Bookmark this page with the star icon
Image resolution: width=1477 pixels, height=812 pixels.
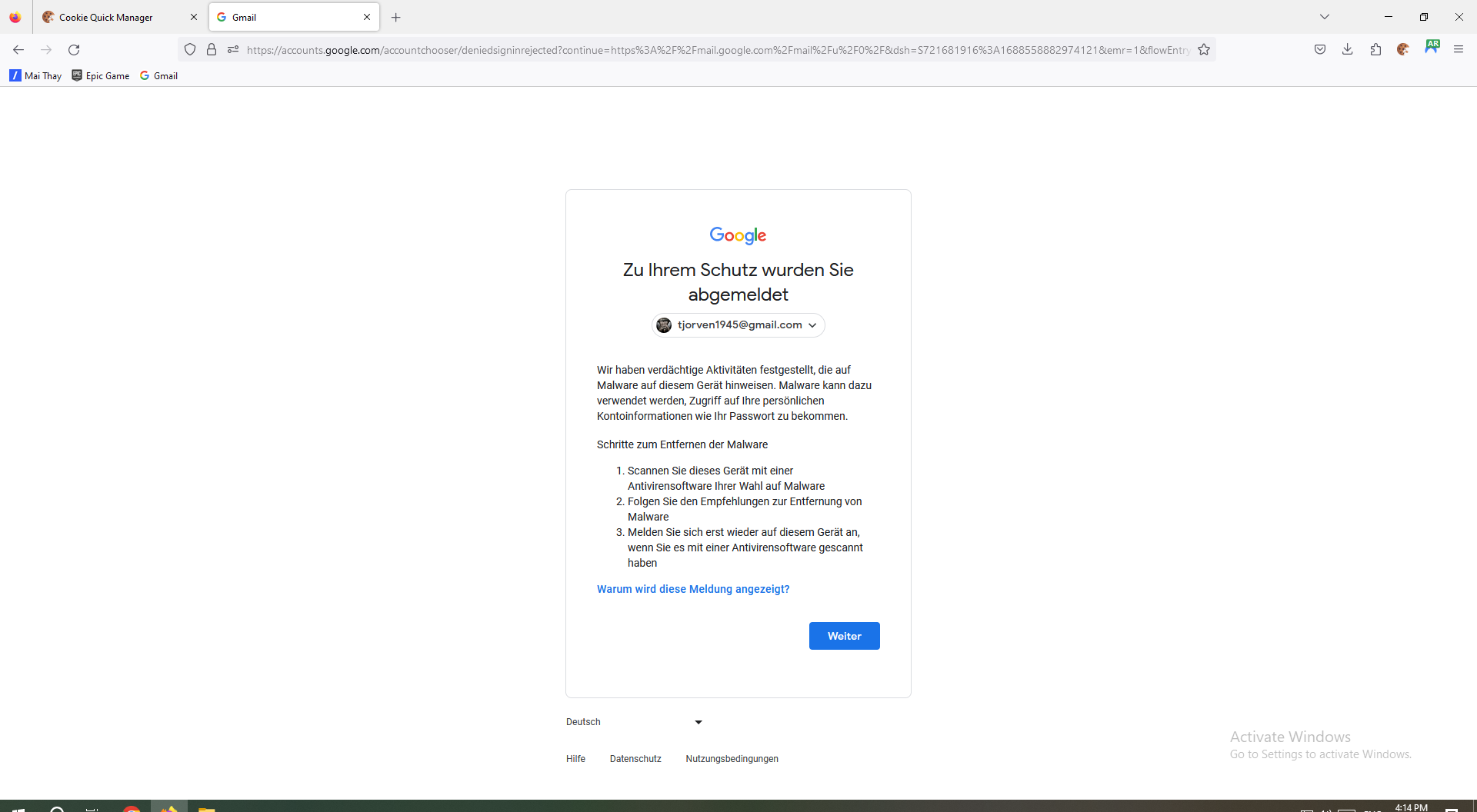[1204, 50]
